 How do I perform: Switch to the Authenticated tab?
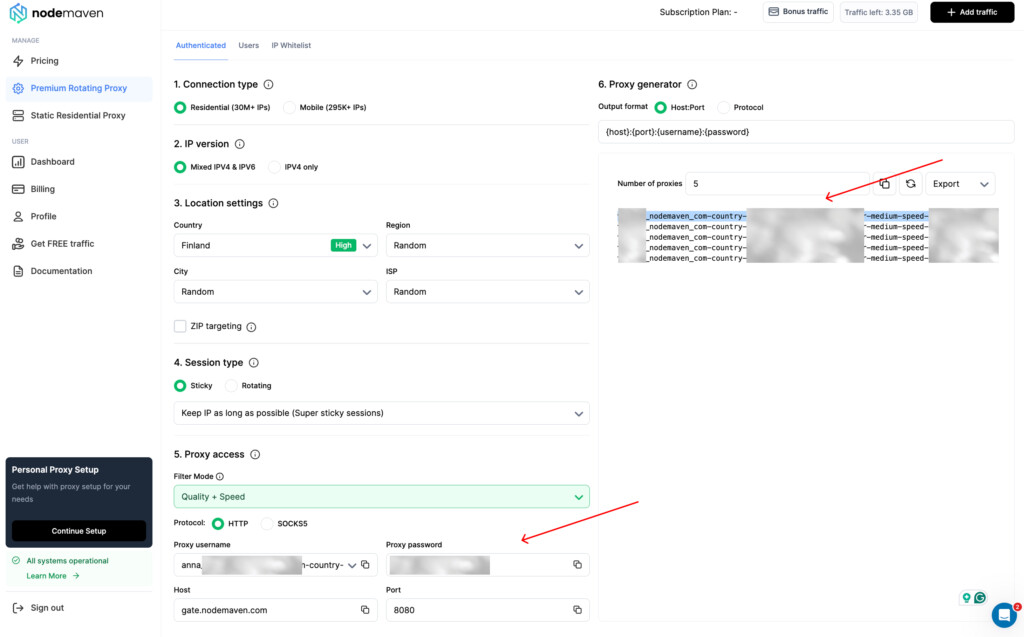coord(200,46)
